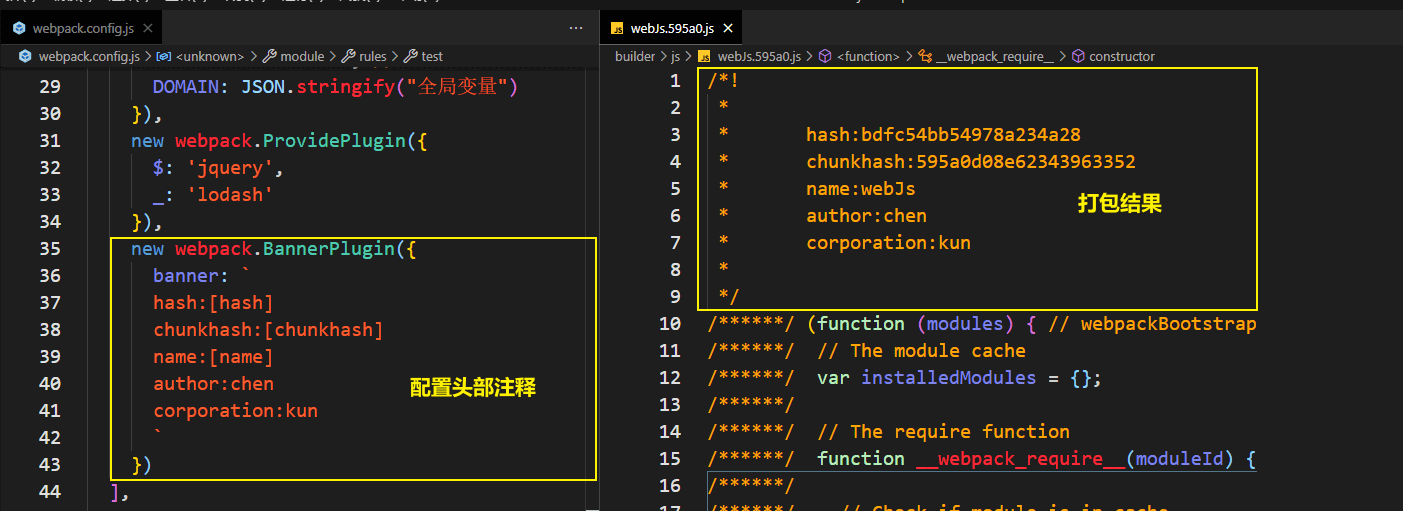Open the <function> breadcrumb segment
The width and height of the screenshot is (1403, 511).
click(860, 57)
